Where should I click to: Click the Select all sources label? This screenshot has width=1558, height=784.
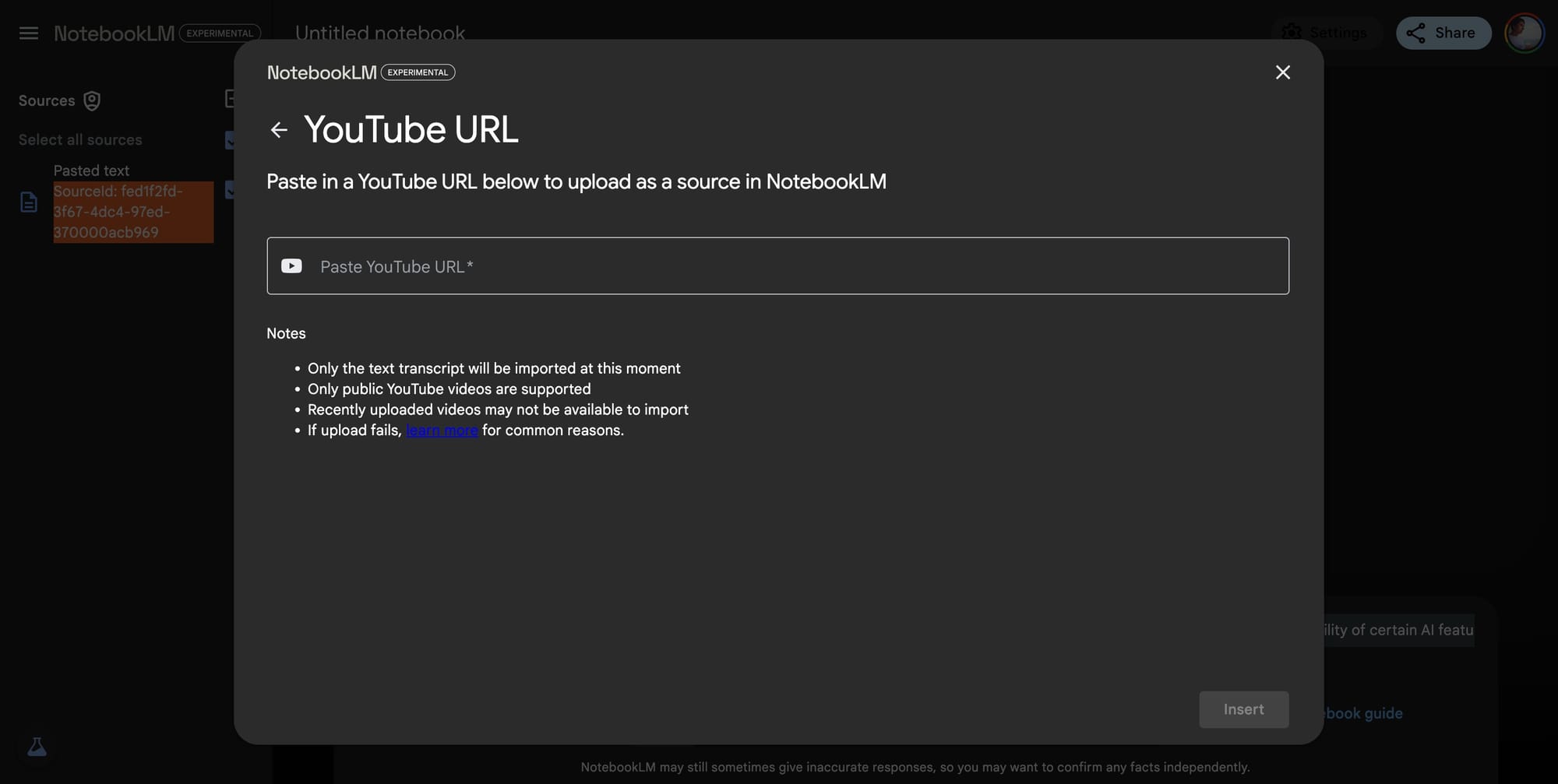point(80,140)
